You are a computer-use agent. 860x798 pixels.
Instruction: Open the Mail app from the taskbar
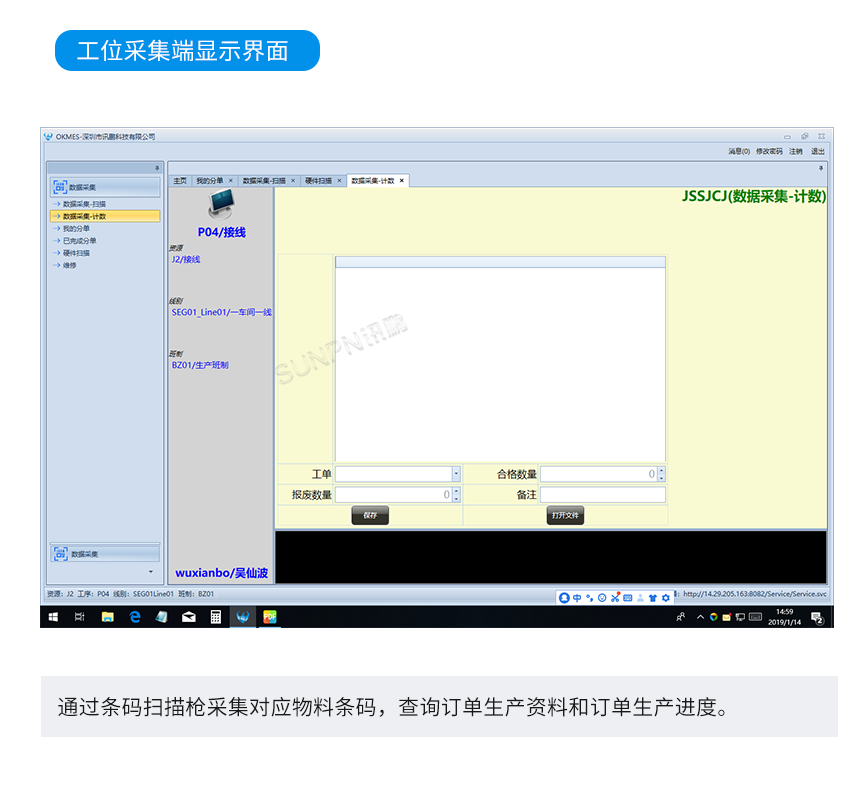coord(188,617)
